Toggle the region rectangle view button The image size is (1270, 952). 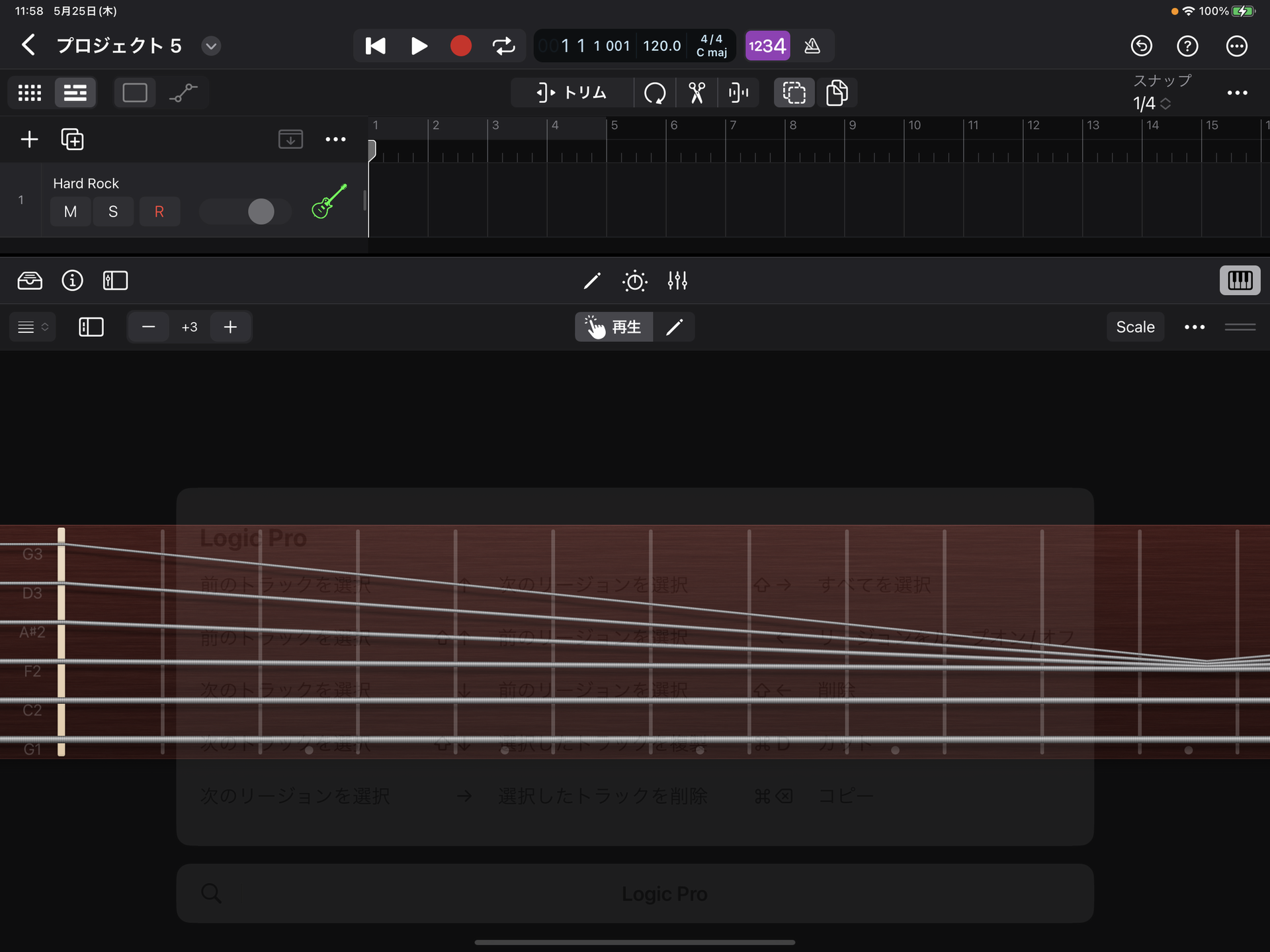coord(135,93)
